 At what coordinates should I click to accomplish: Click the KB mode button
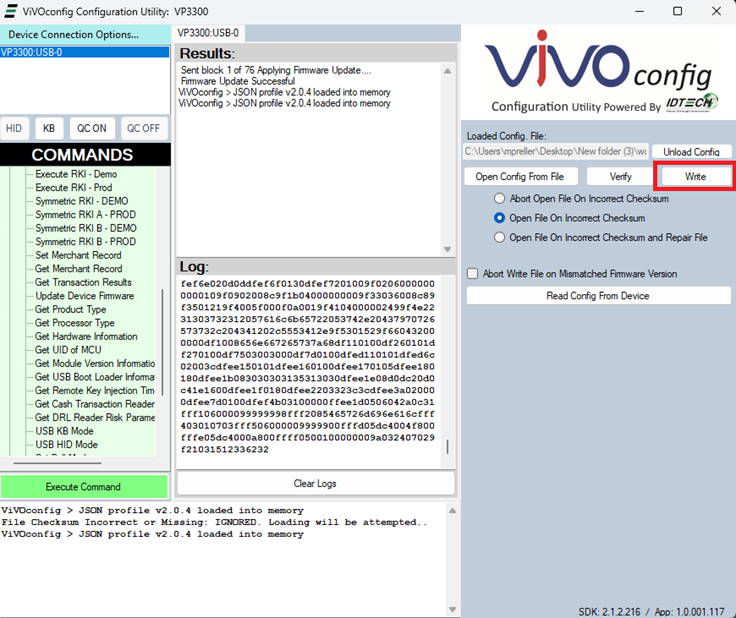tap(48, 128)
